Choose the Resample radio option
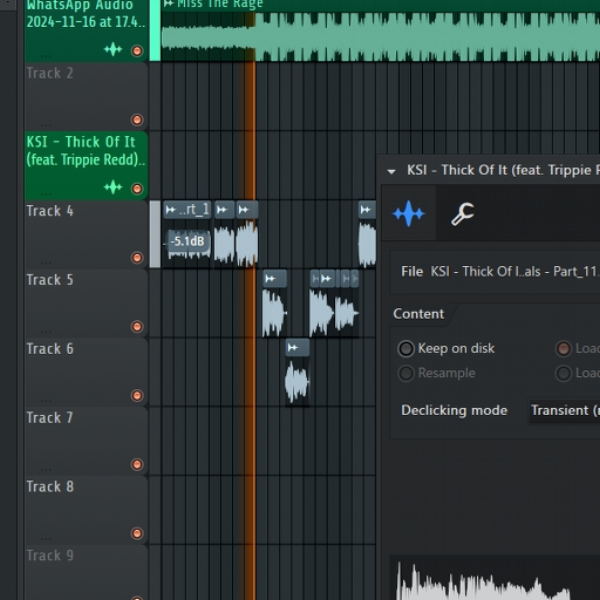Screen dimensions: 600x600 pos(406,373)
